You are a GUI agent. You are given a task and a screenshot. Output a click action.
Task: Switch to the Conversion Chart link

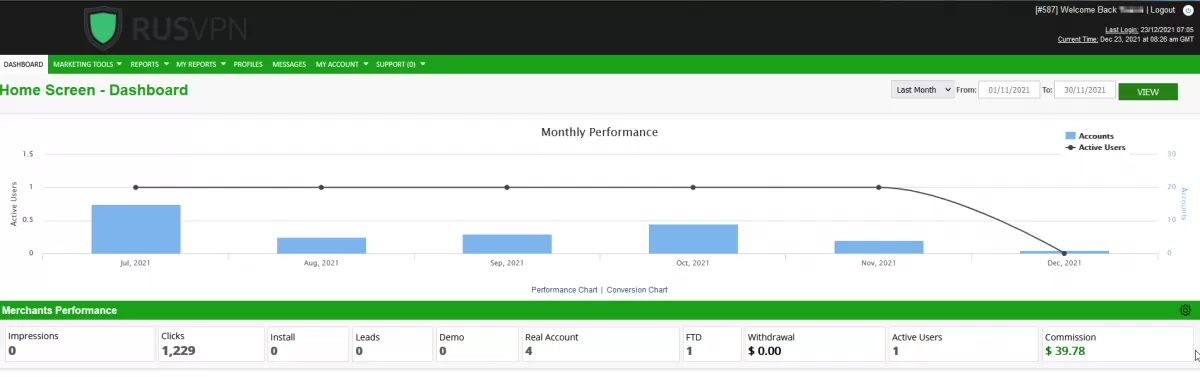(637, 290)
